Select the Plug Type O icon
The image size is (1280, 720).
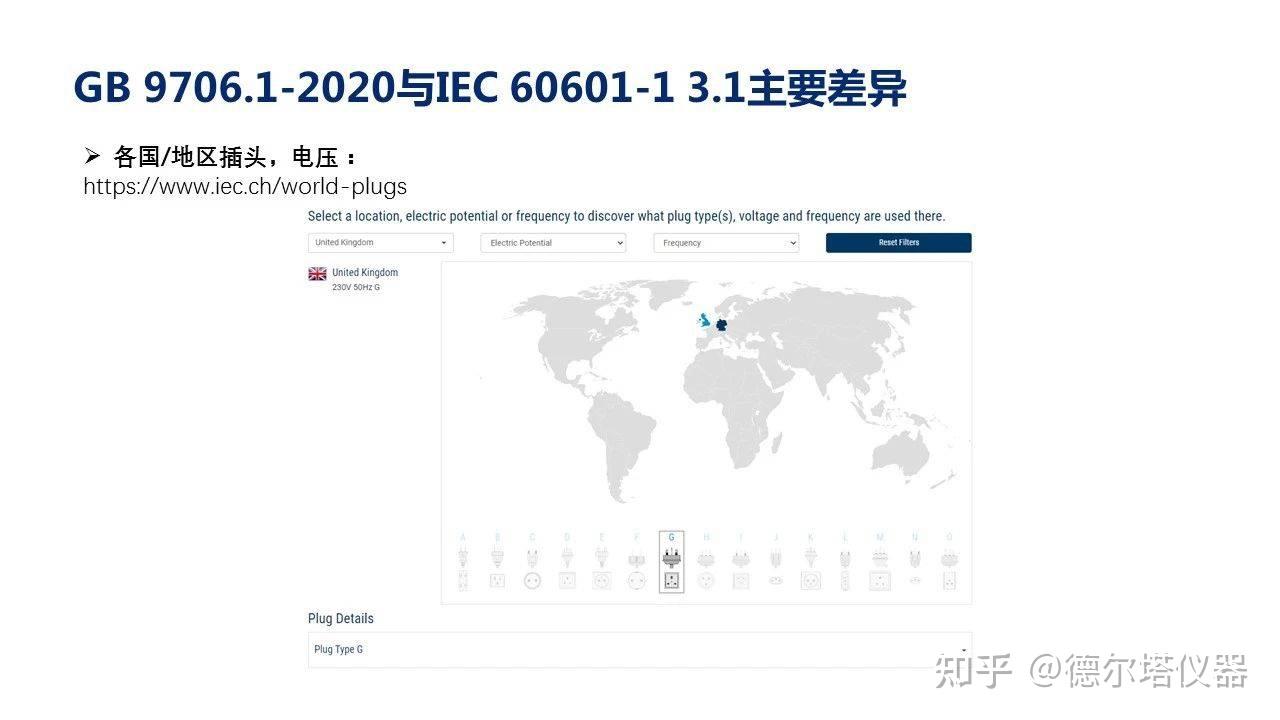(948, 560)
